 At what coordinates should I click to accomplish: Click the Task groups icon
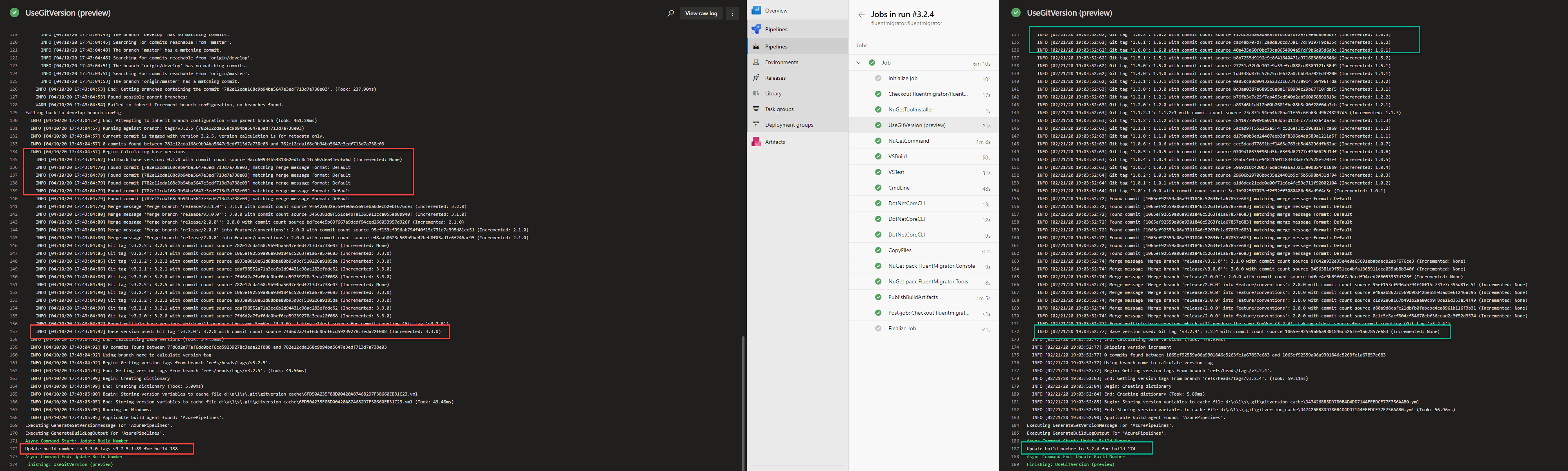point(756,109)
